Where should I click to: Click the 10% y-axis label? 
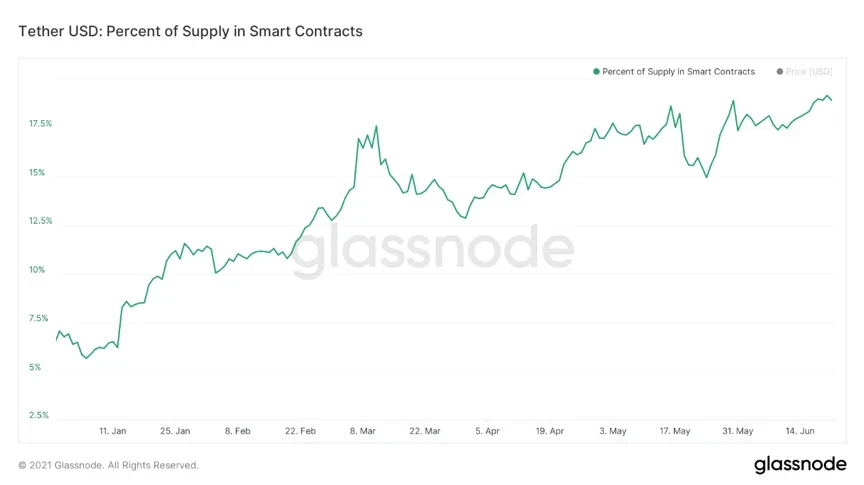point(37,270)
